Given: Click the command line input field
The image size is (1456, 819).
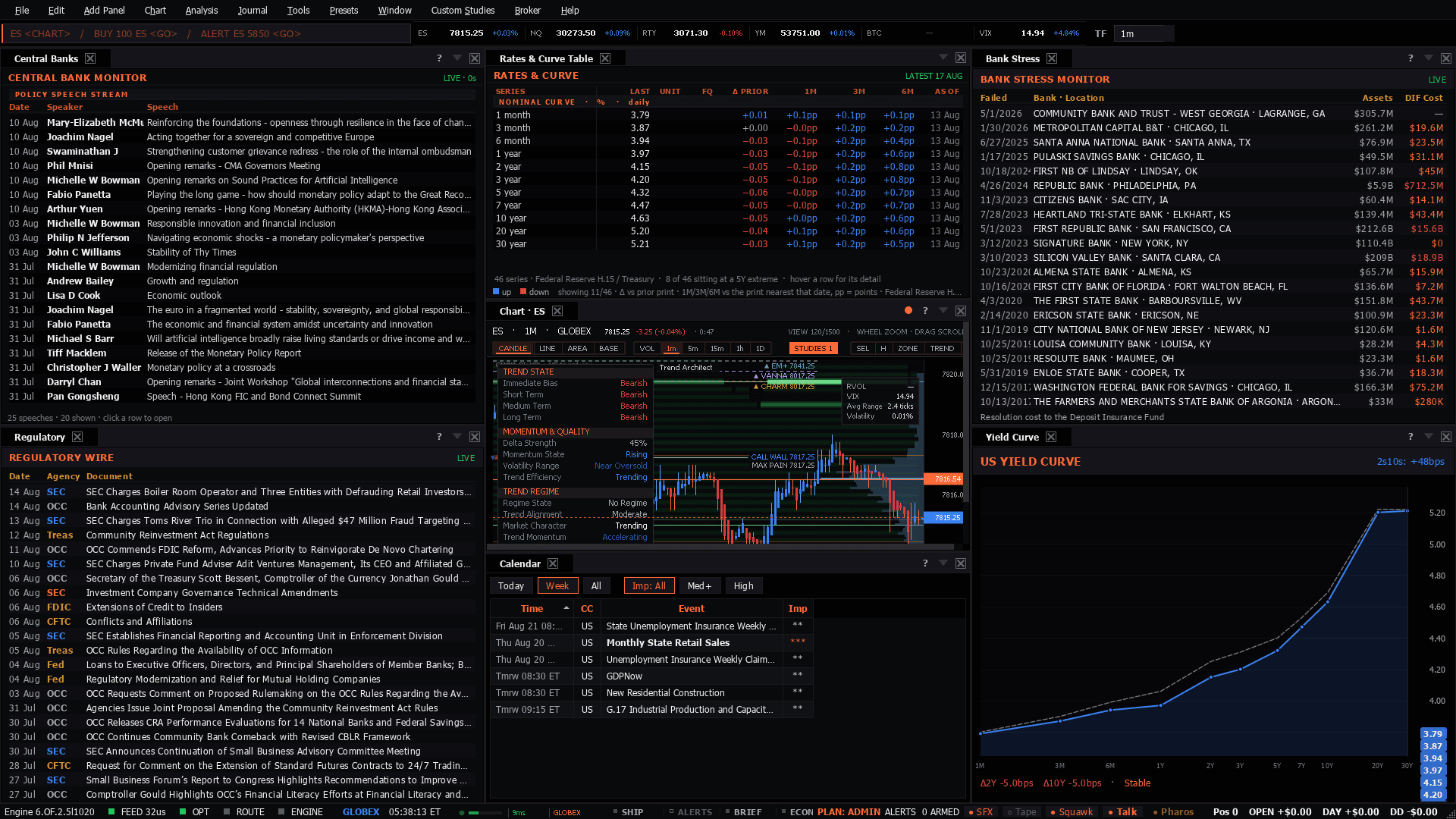Looking at the screenshot, I should (x=206, y=33).
